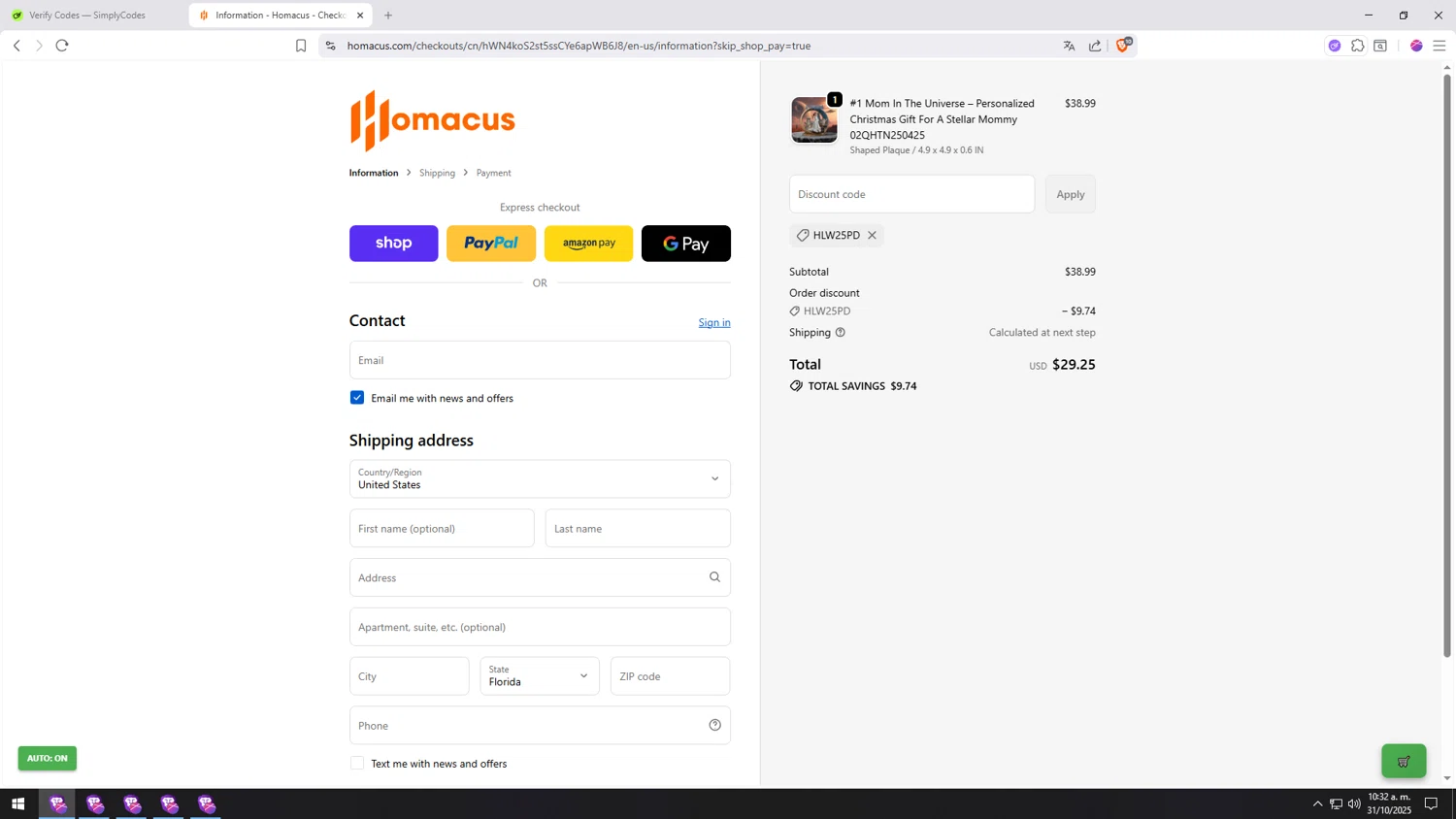Screen dimensions: 1456x819
Task: Click the Address input field
Action: click(x=540, y=577)
